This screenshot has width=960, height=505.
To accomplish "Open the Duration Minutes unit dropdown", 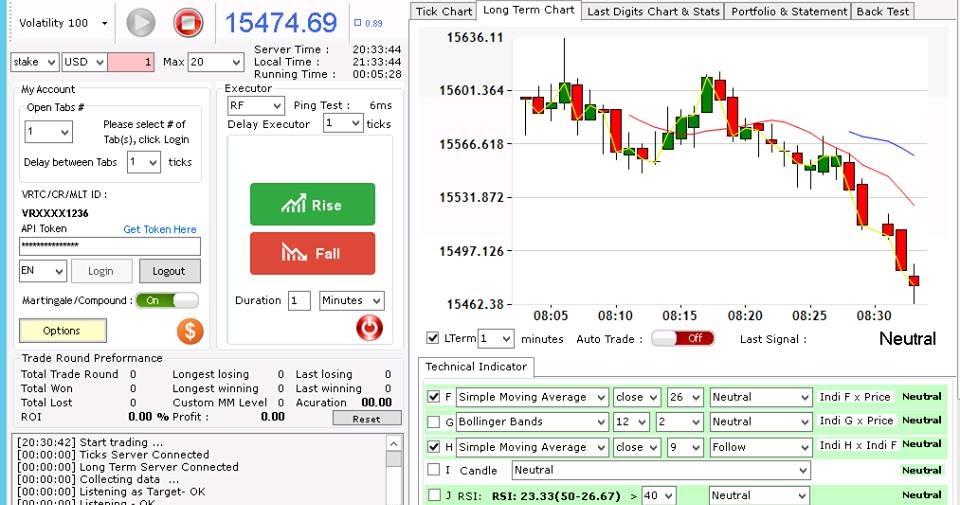I will coord(352,301).
